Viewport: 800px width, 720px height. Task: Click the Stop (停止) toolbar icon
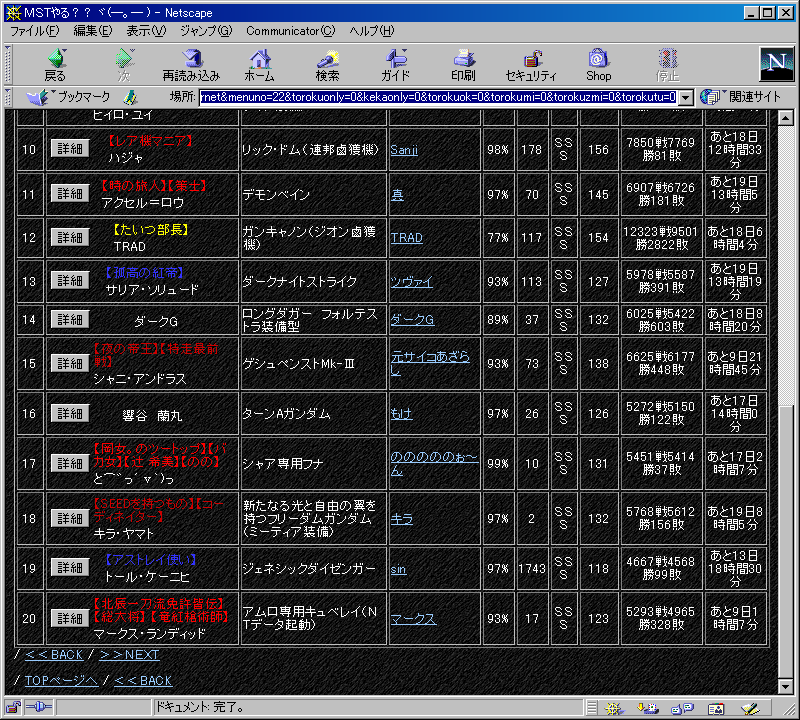coord(667,65)
